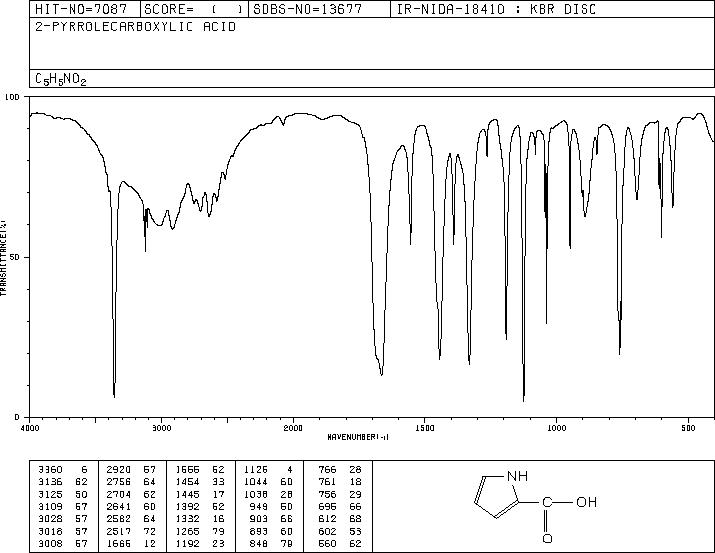Click the OH group in structure diagram

click(586, 502)
